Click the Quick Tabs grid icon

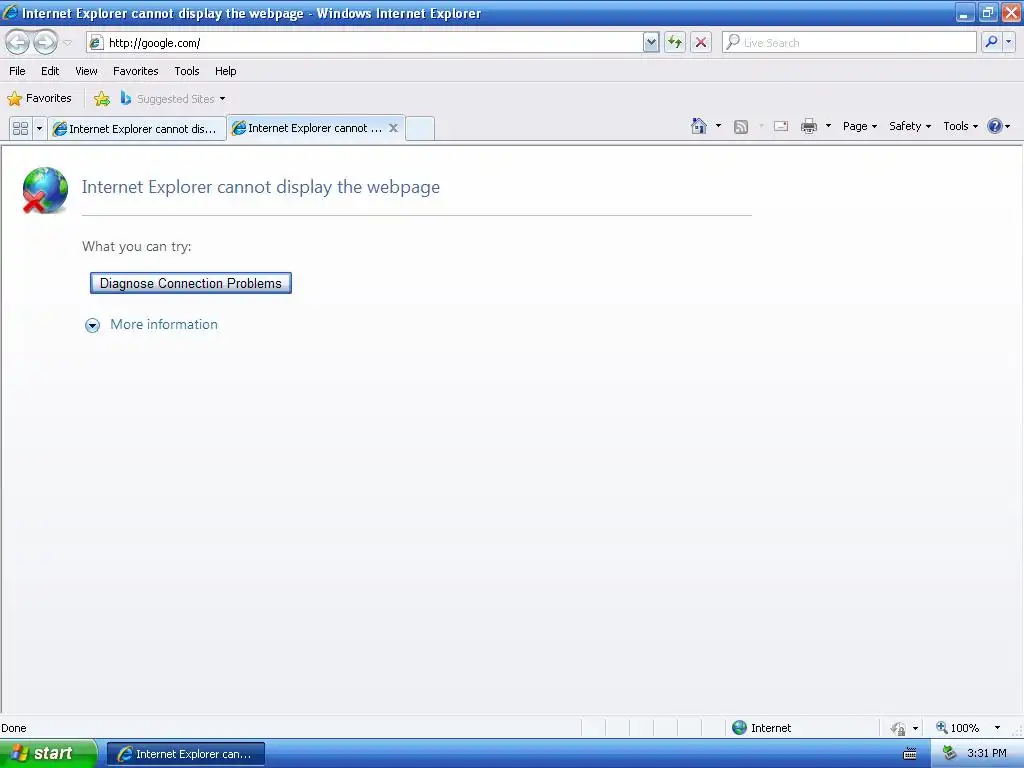20,128
